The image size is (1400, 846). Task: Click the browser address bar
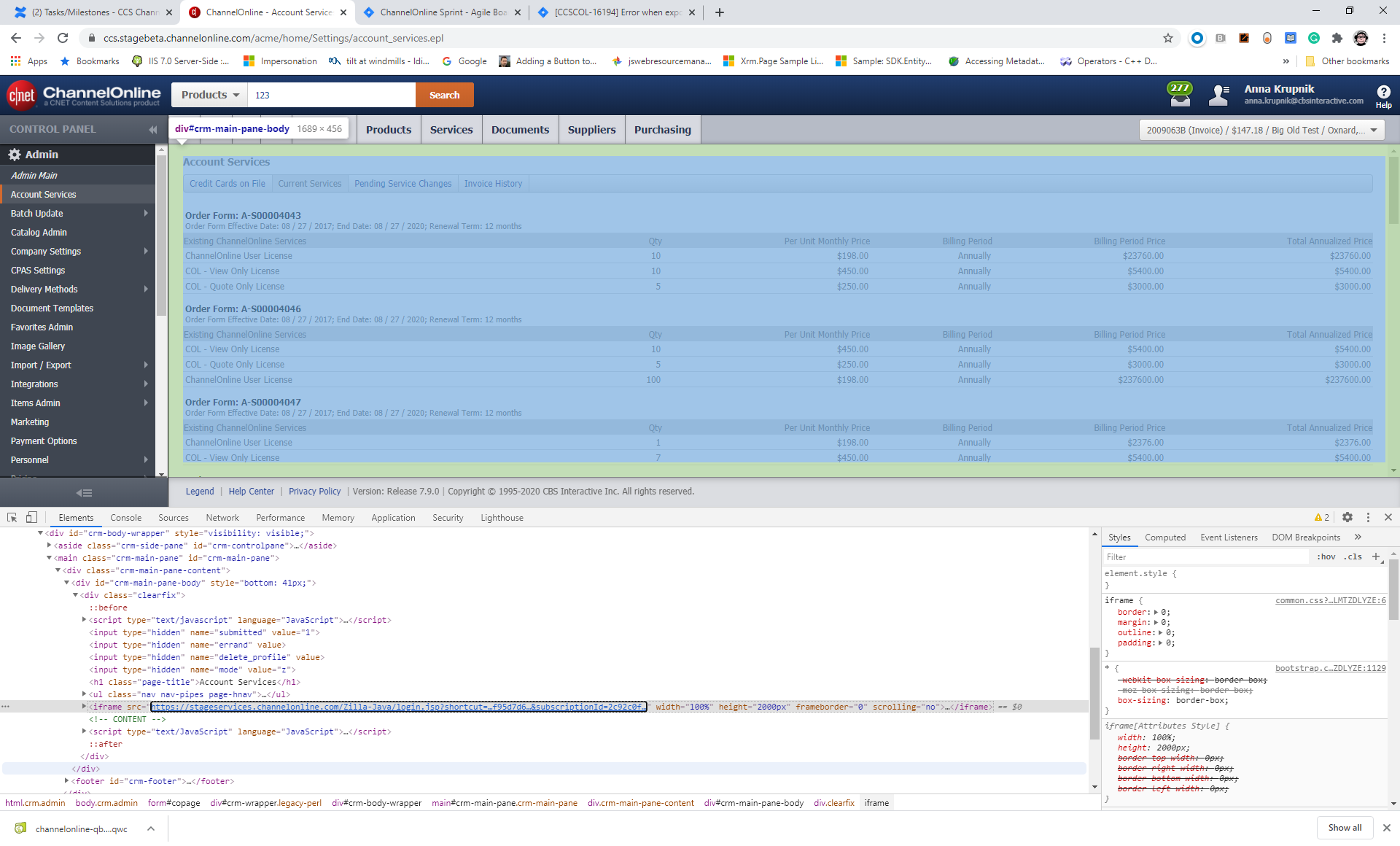click(620, 38)
